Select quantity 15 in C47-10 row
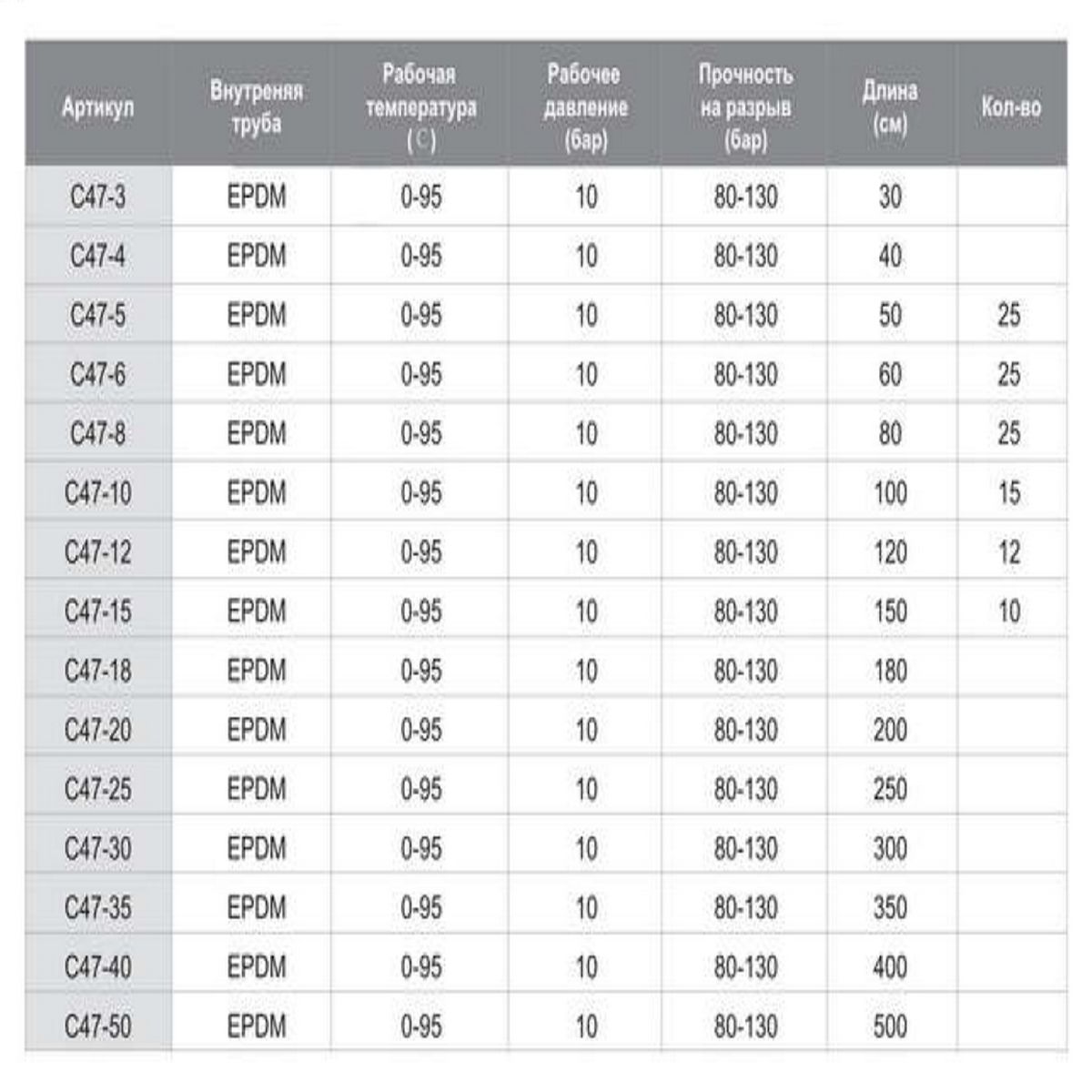Image resolution: width=1092 pixels, height=1092 pixels. [x=1010, y=492]
